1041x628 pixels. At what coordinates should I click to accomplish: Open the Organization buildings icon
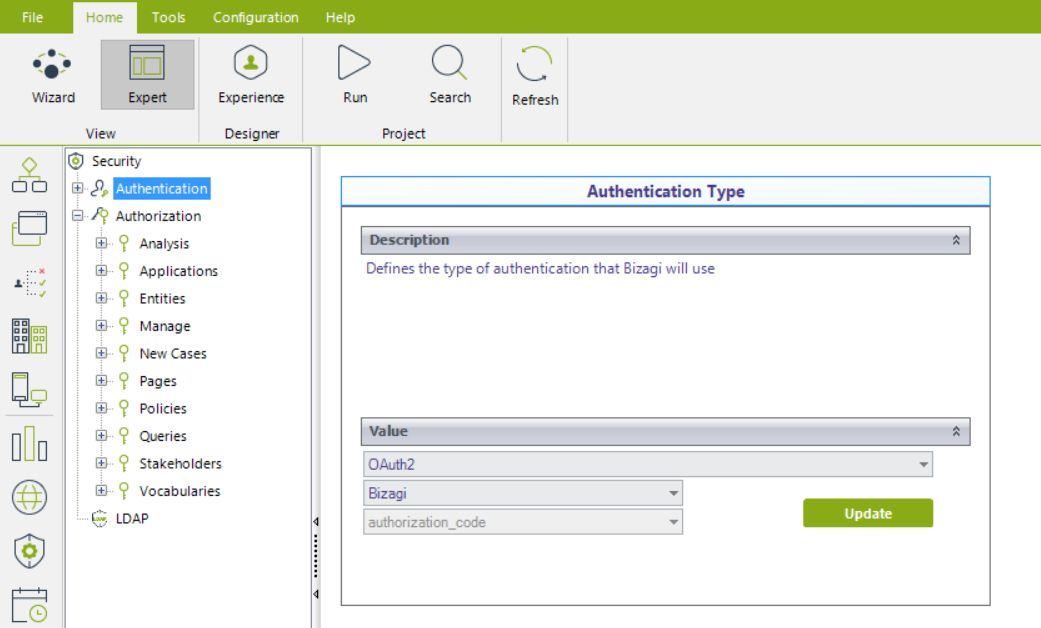pos(29,336)
